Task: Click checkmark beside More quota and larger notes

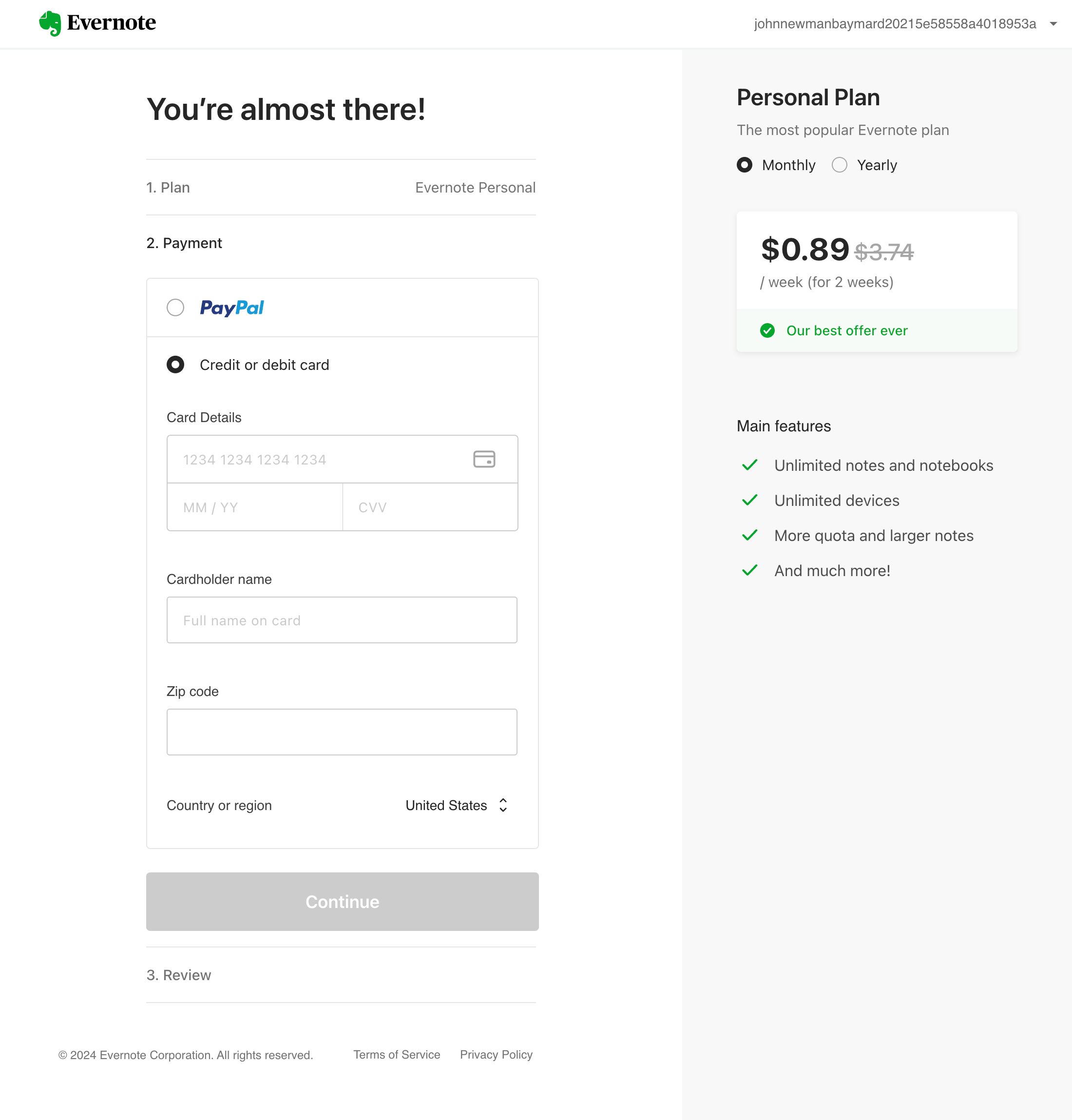Action: (750, 536)
